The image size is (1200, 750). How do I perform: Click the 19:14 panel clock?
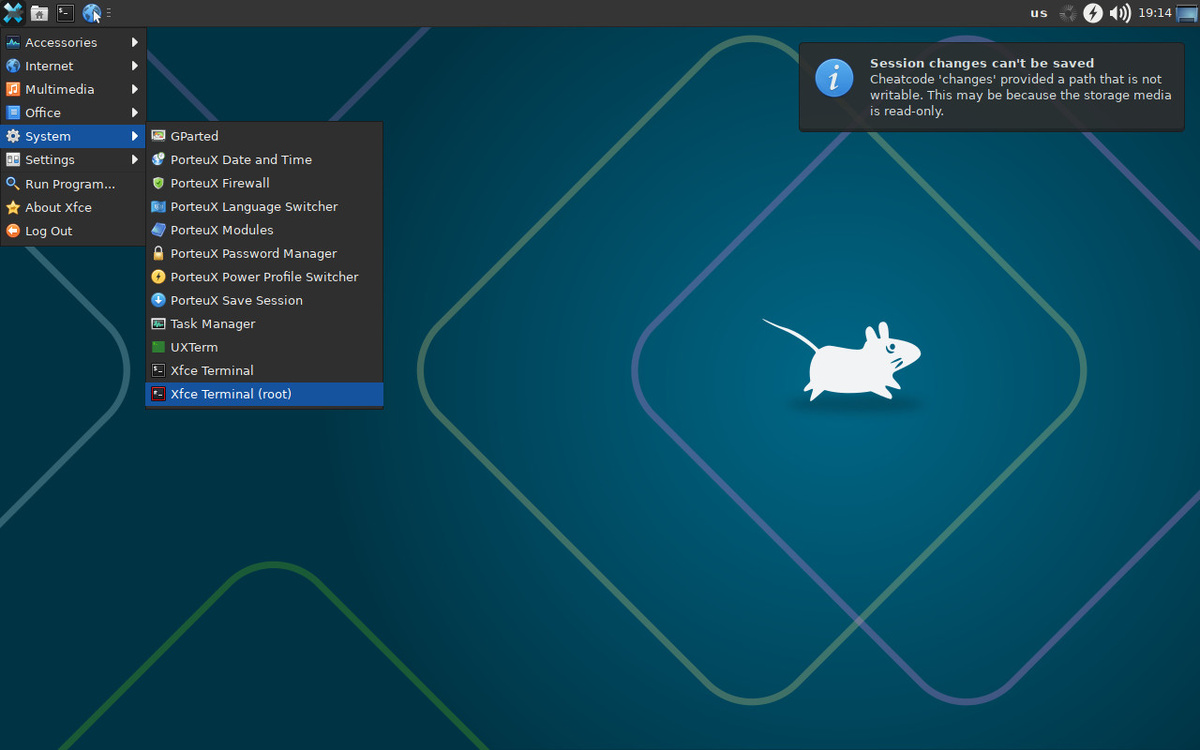coord(1154,13)
